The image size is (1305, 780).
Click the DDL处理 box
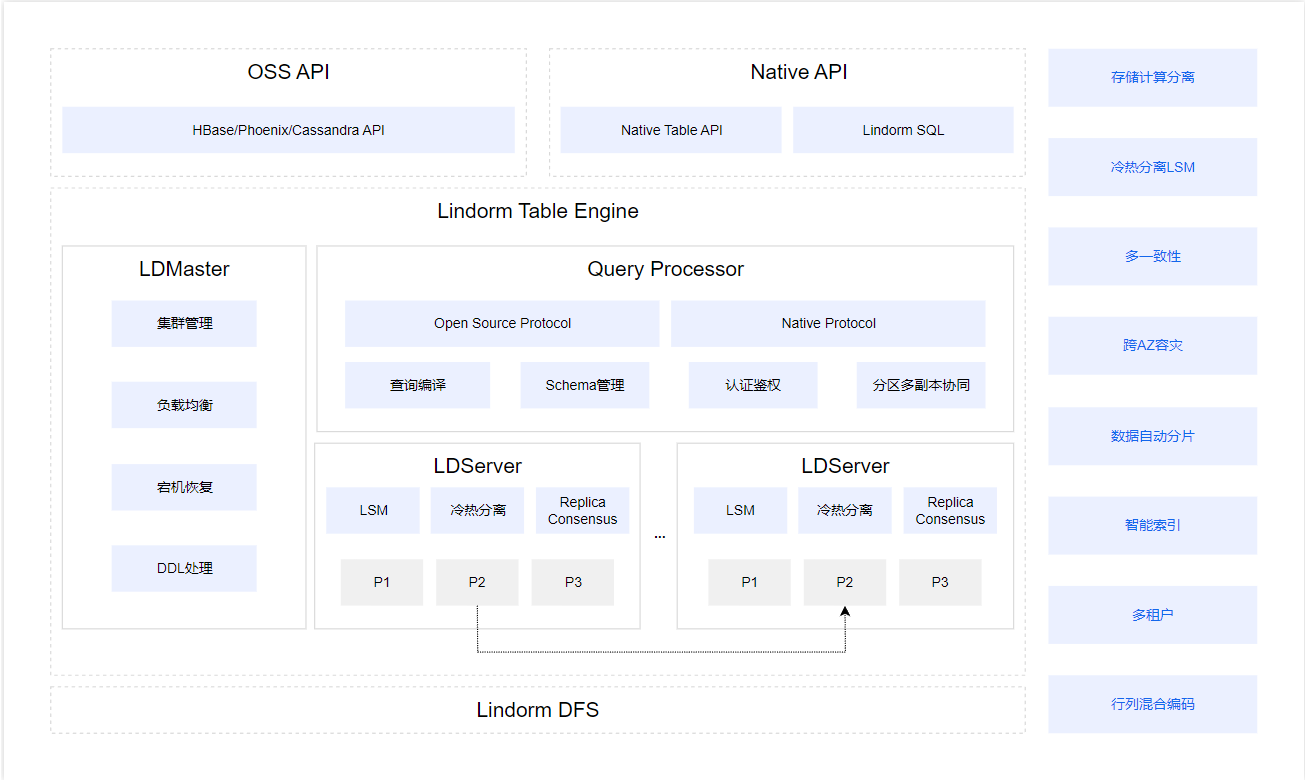[x=184, y=568]
